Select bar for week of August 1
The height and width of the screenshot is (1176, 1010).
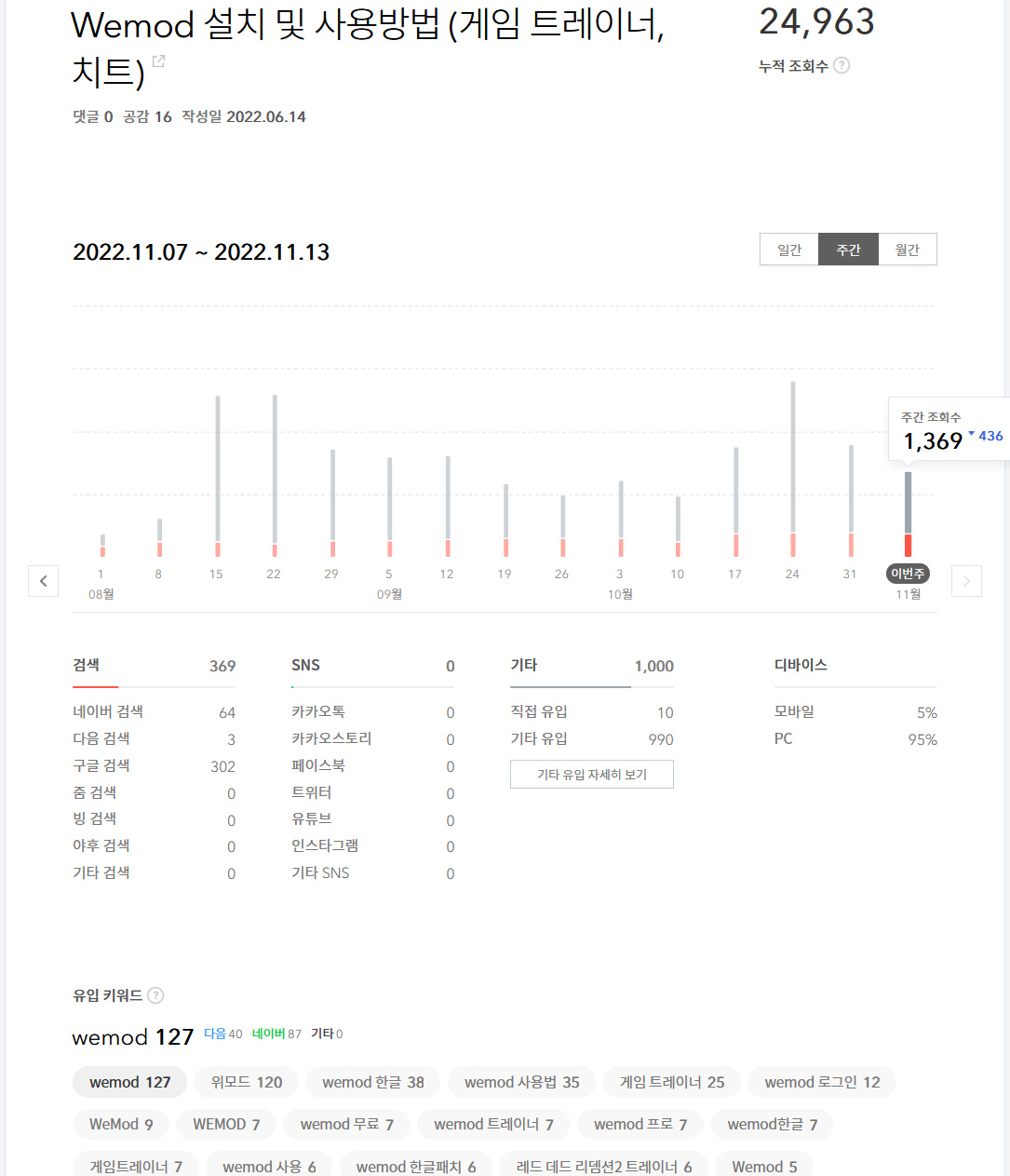102,546
